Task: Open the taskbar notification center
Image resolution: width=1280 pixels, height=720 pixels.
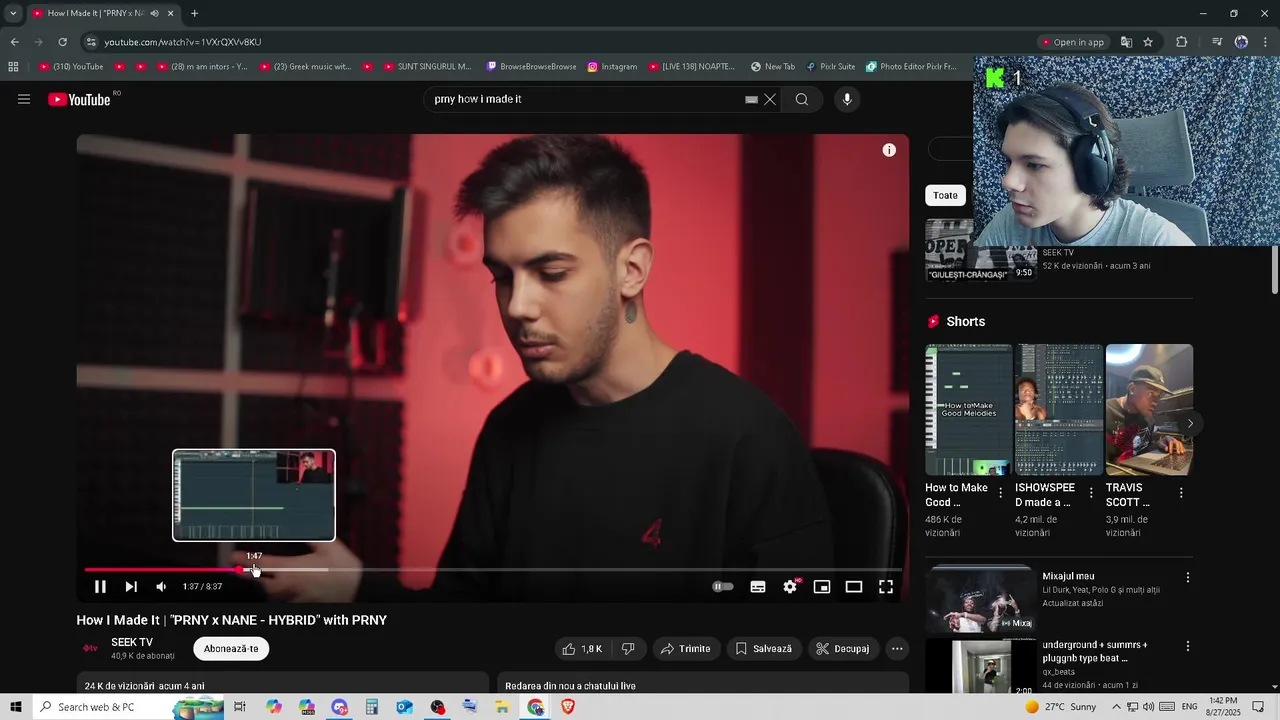Action: (x=1258, y=707)
